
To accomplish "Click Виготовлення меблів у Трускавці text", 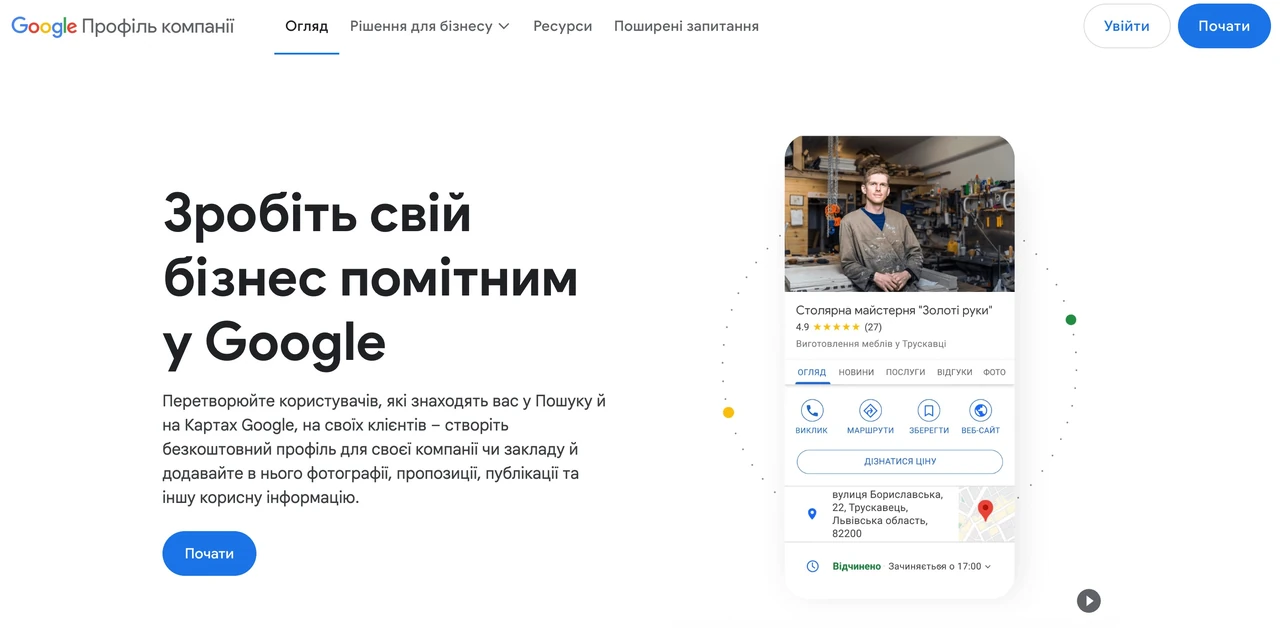I will pos(871,344).
